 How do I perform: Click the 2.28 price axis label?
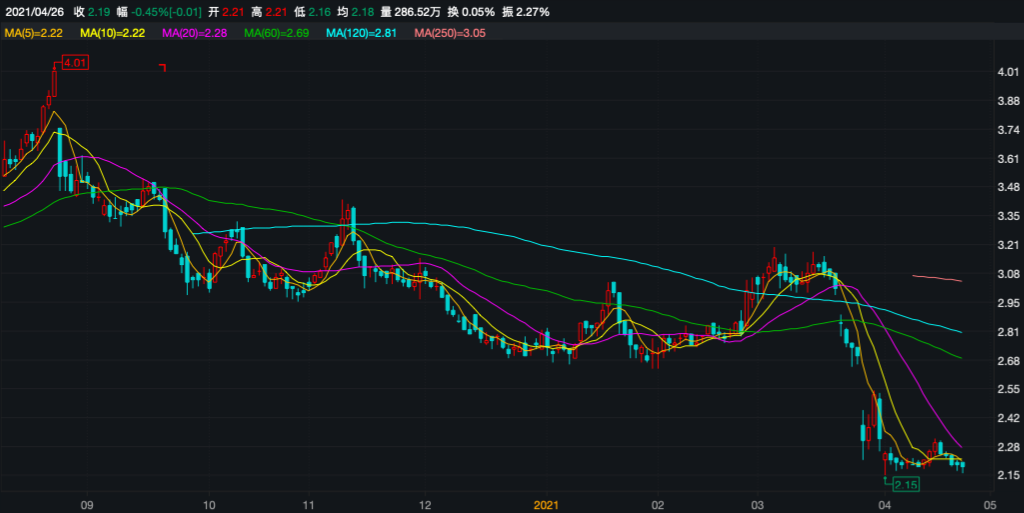coord(1008,447)
